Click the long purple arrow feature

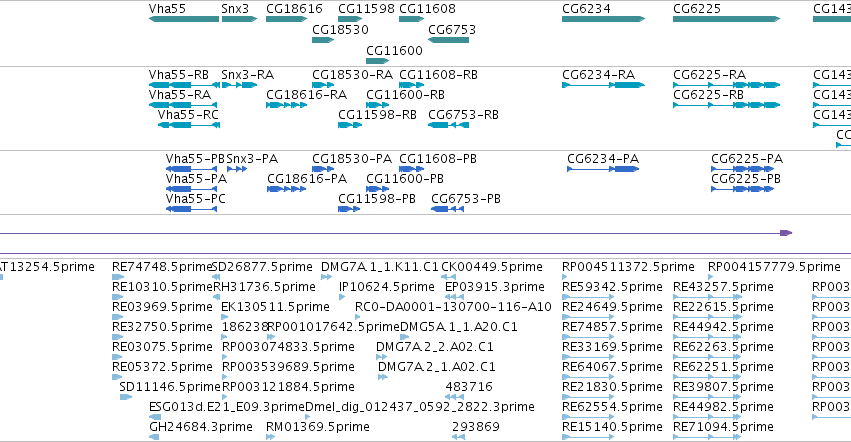pyautogui.click(x=396, y=233)
